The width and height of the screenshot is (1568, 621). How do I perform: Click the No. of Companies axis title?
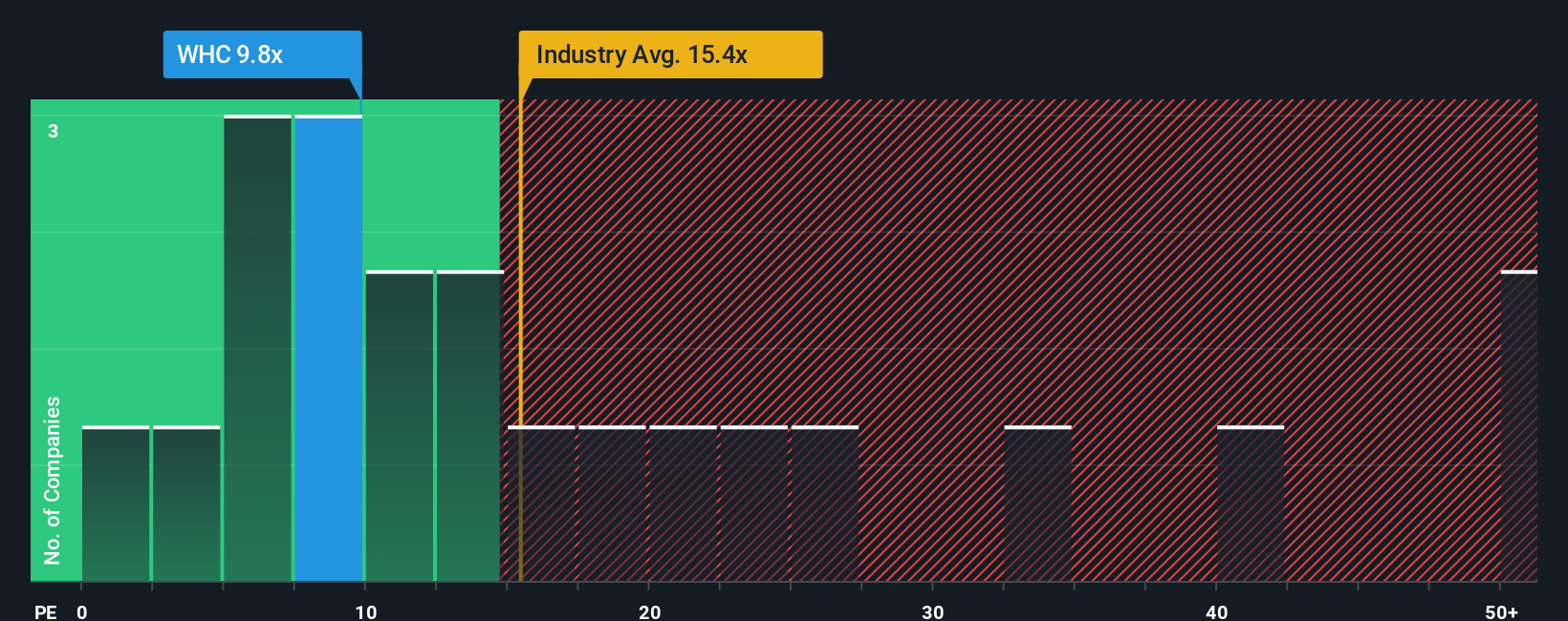click(53, 480)
